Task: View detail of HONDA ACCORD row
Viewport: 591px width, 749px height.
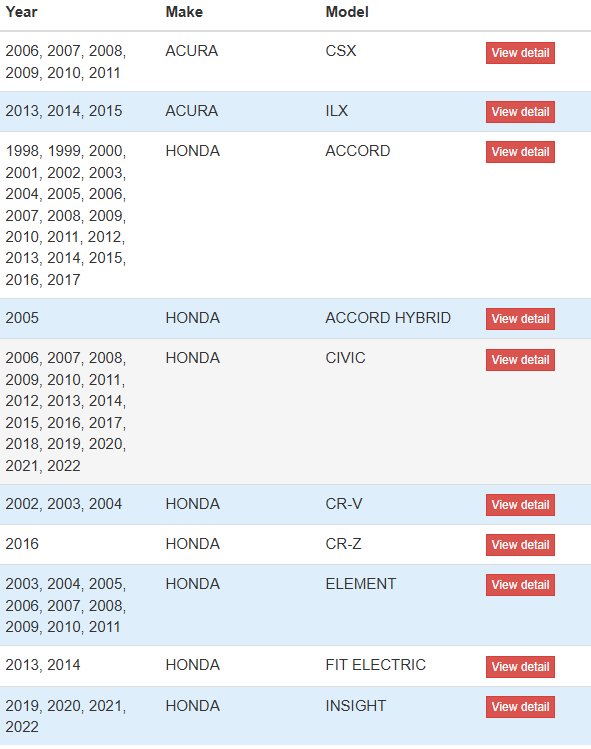Action: (520, 152)
